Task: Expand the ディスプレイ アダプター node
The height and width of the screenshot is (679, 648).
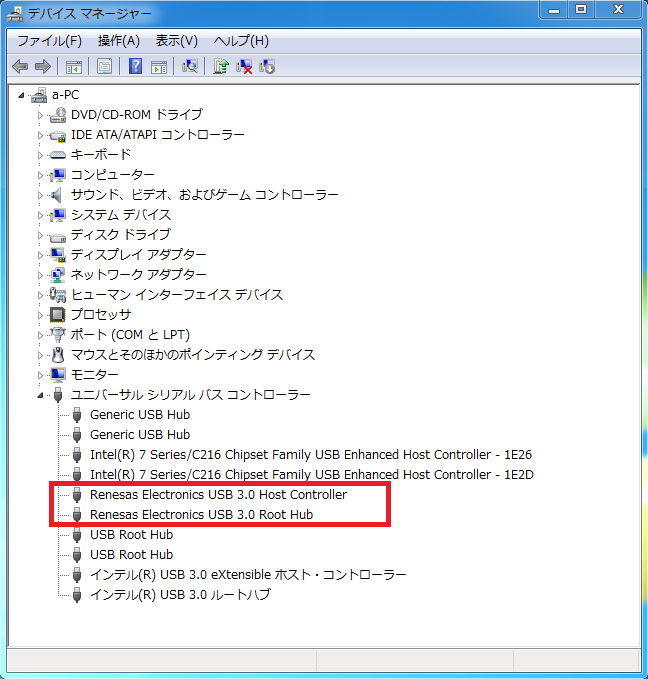Action: [x=40, y=255]
